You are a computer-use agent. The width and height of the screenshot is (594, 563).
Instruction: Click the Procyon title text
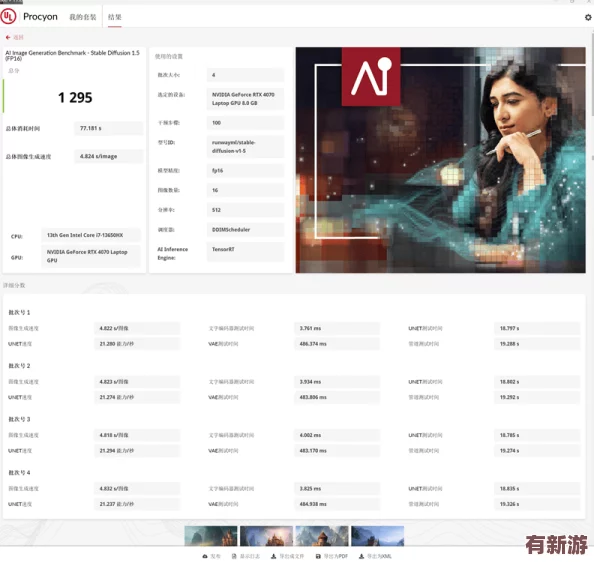coord(40,17)
